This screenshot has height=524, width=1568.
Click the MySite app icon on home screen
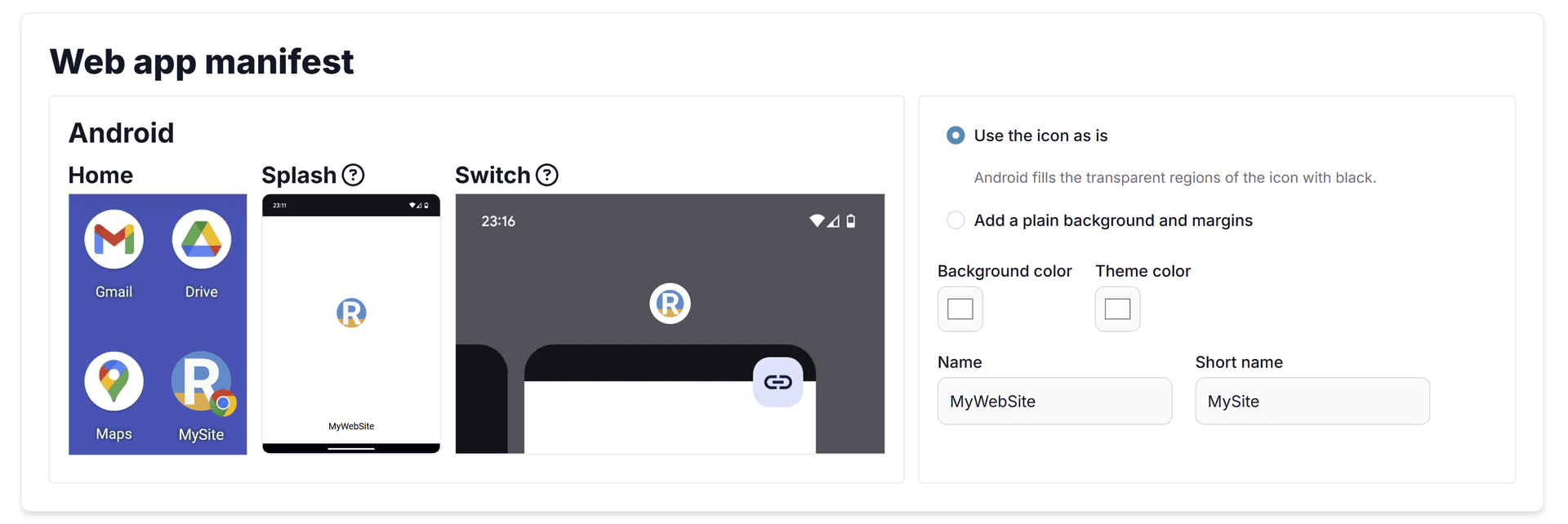(x=201, y=381)
